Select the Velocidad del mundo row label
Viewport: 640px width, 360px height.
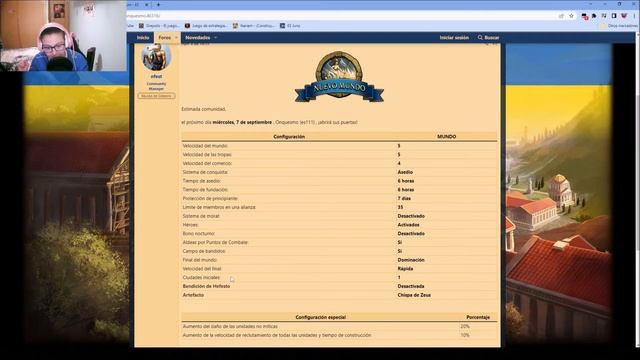click(205, 146)
